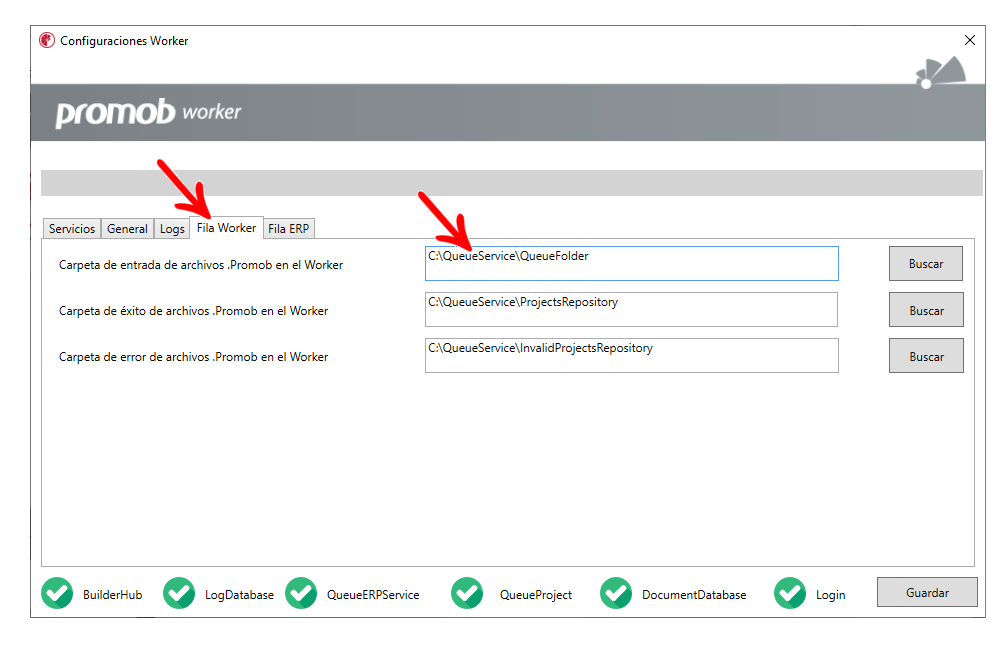
Task: Click Buscar for the error folder
Action: (x=926, y=356)
